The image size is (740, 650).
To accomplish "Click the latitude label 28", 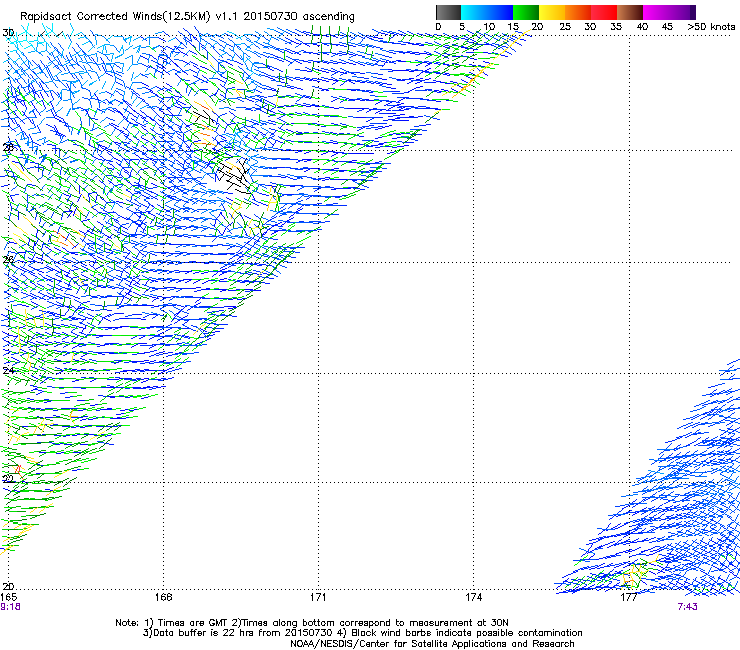I will pos(8,147).
